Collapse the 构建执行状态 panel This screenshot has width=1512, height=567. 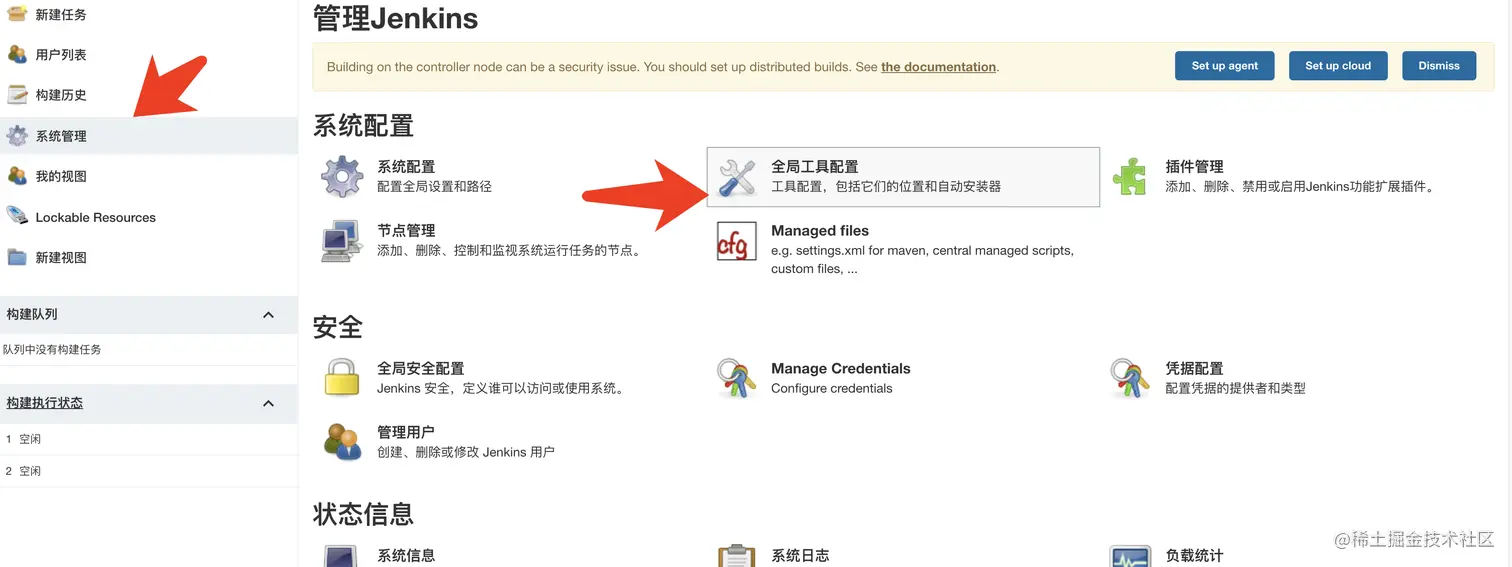click(268, 403)
